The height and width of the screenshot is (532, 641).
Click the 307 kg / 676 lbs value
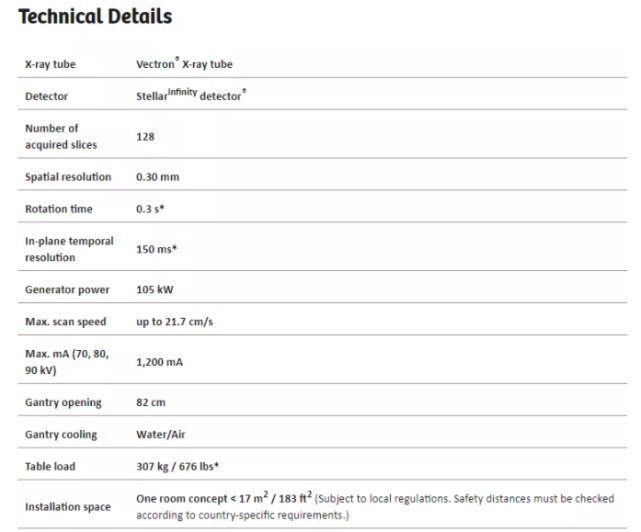pos(177,466)
